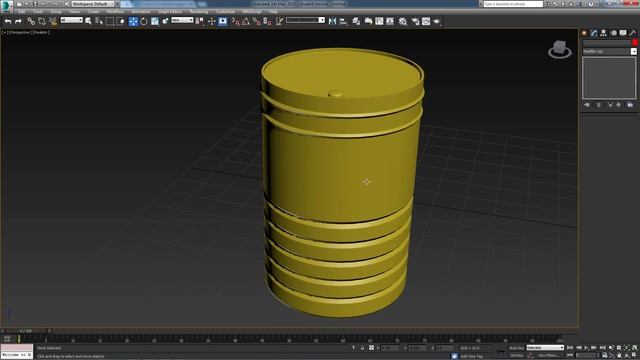The height and width of the screenshot is (360, 640).
Task: Open the Selected key filter dropdown
Action: pyautogui.click(x=545, y=348)
